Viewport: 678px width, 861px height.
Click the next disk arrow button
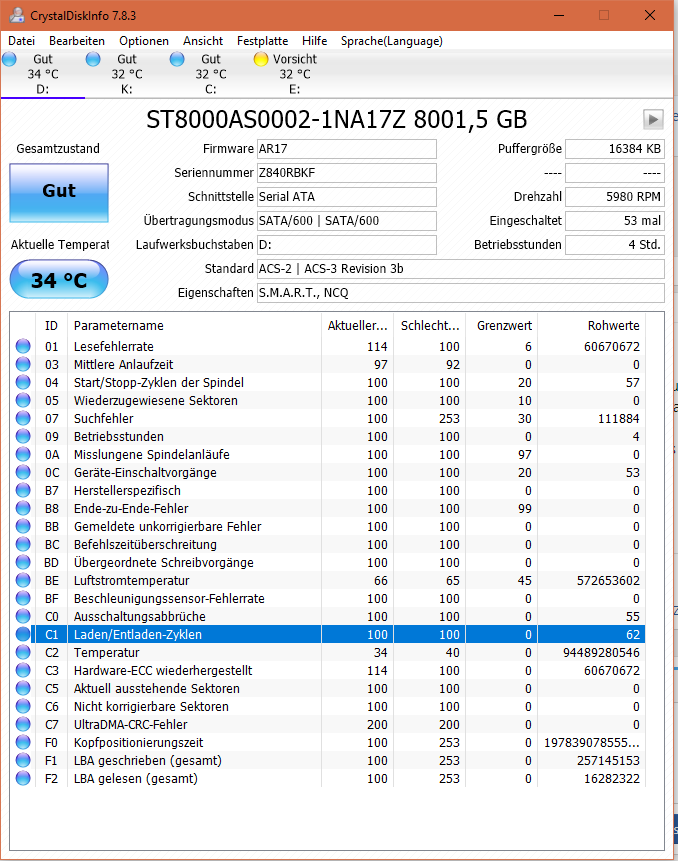[x=653, y=119]
